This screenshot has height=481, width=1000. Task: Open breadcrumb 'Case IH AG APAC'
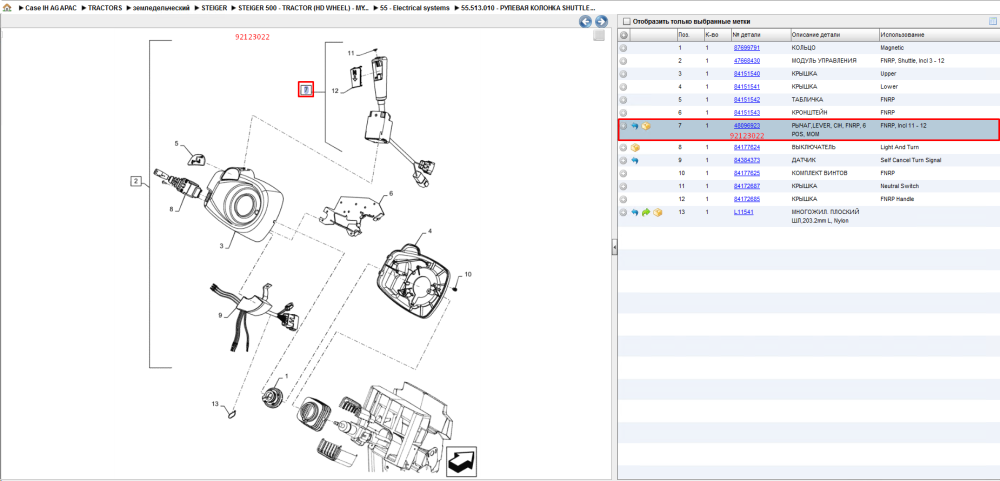pyautogui.click(x=50, y=8)
